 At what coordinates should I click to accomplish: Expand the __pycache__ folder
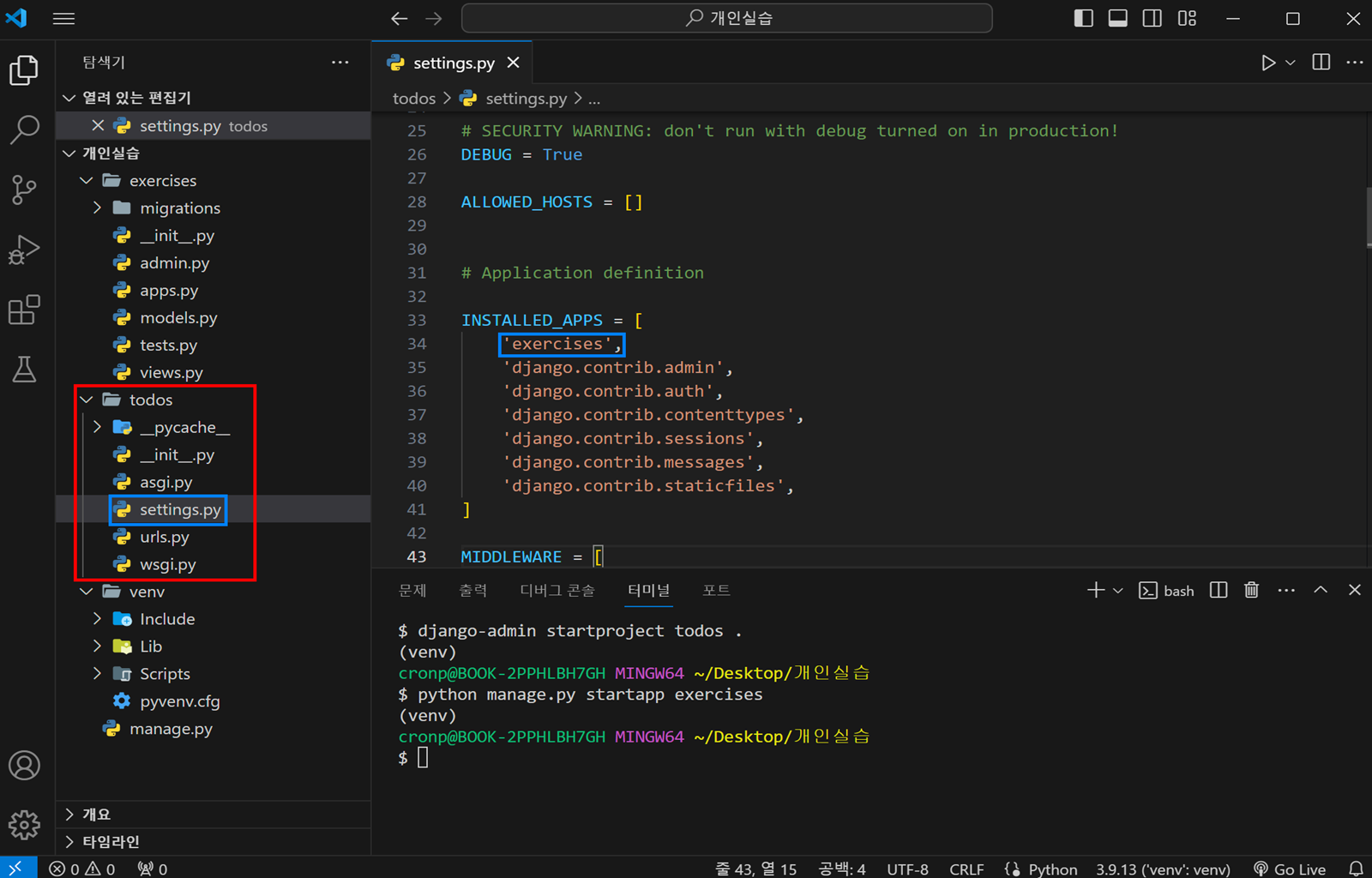(214, 427)
